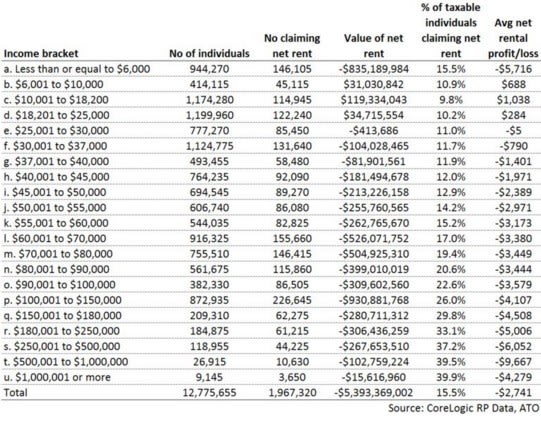Screen dimensions: 541x421
Task: Click the Total row value 12,775,655
Action: [209, 393]
